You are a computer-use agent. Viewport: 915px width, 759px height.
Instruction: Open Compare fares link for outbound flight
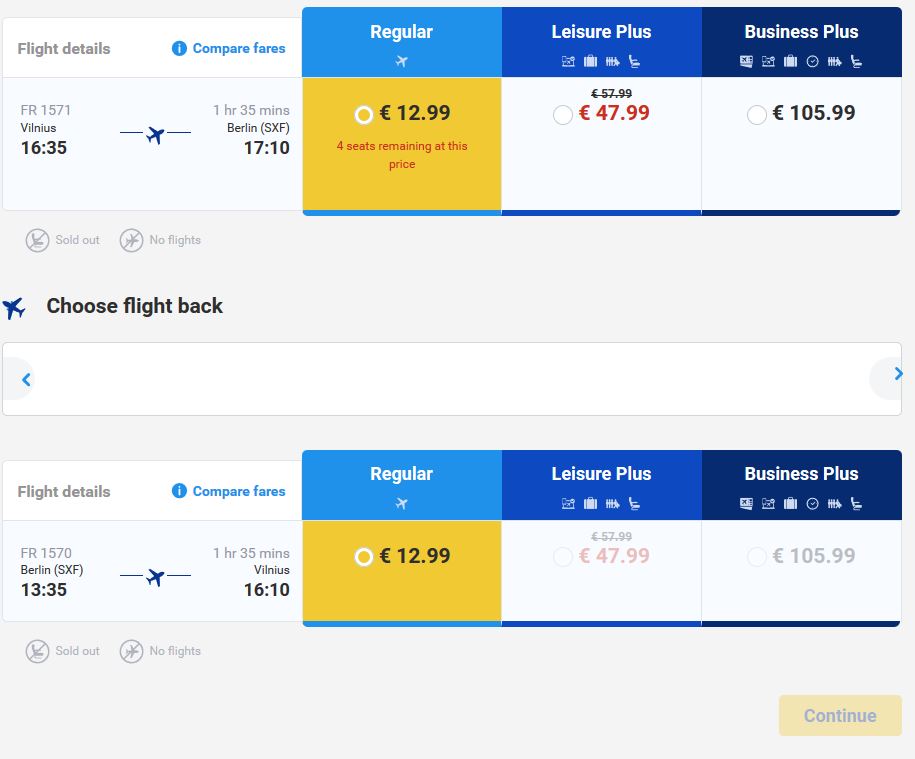[x=239, y=48]
